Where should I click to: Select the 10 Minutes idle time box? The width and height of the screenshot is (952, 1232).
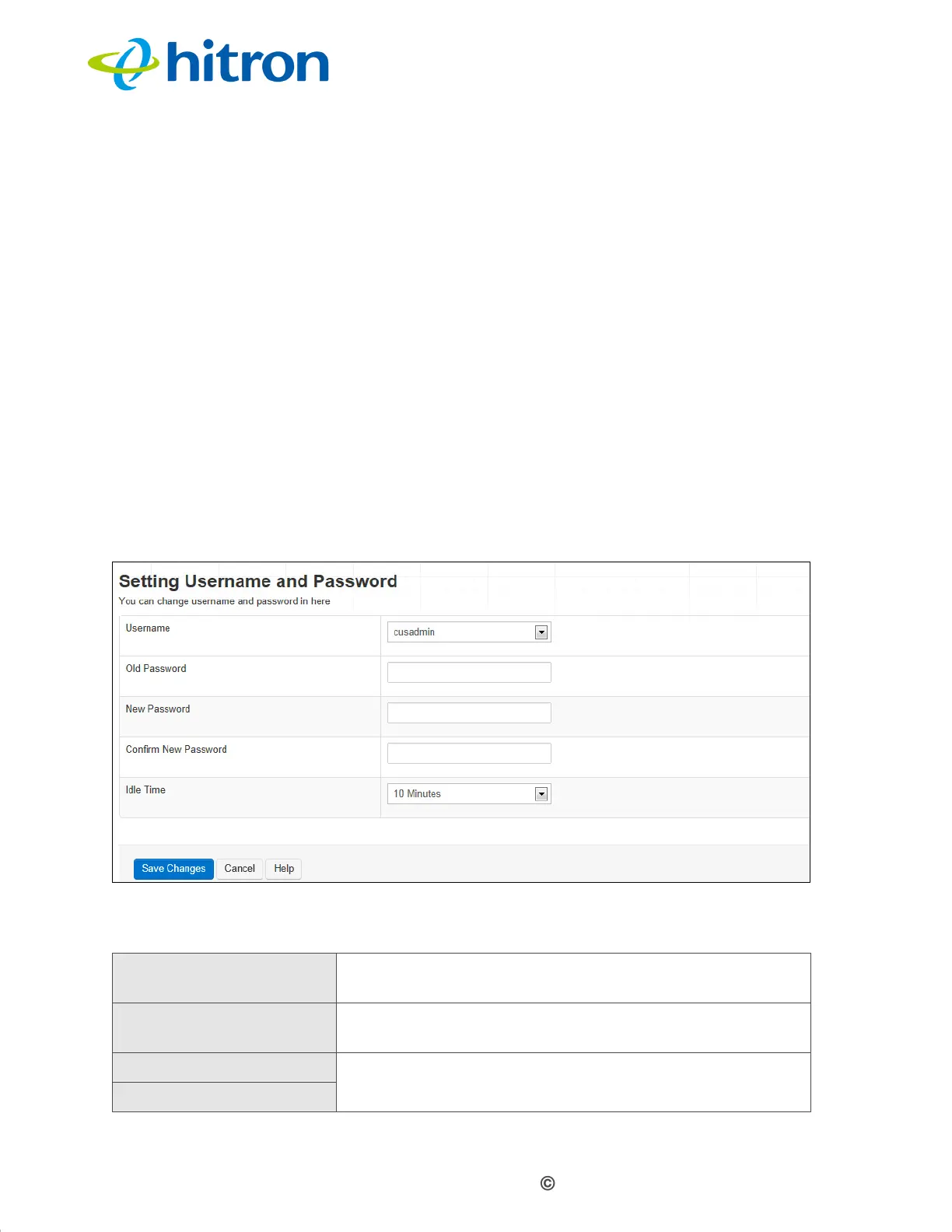[469, 794]
